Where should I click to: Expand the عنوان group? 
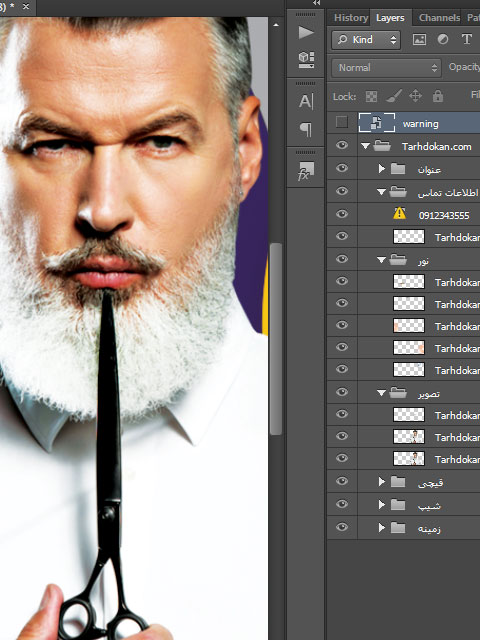pos(382,169)
